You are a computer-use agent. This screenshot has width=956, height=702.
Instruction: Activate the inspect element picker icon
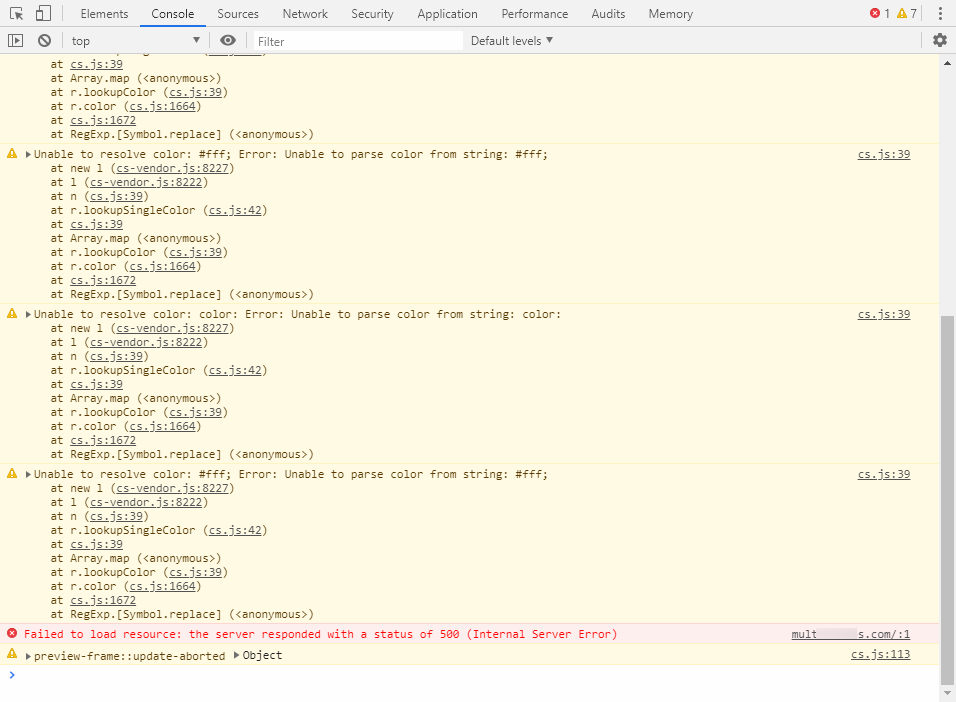(16, 13)
